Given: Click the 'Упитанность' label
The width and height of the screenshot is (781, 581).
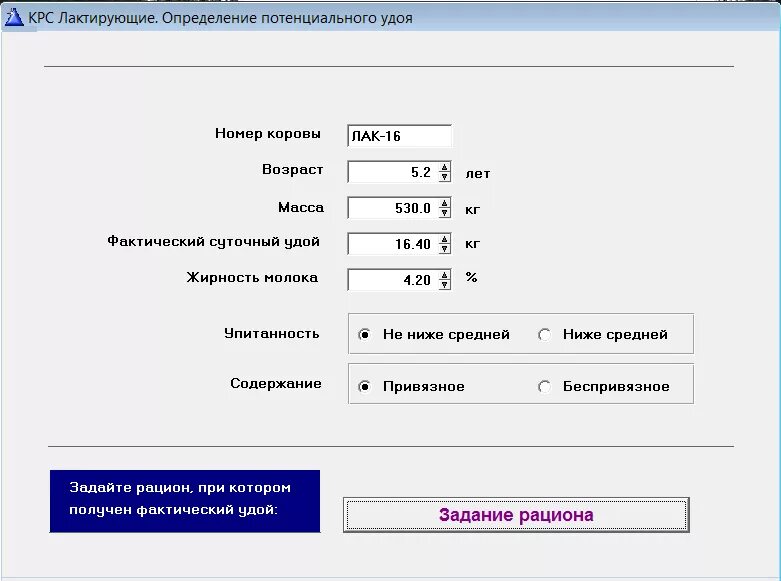Looking at the screenshot, I should click(x=271, y=333).
